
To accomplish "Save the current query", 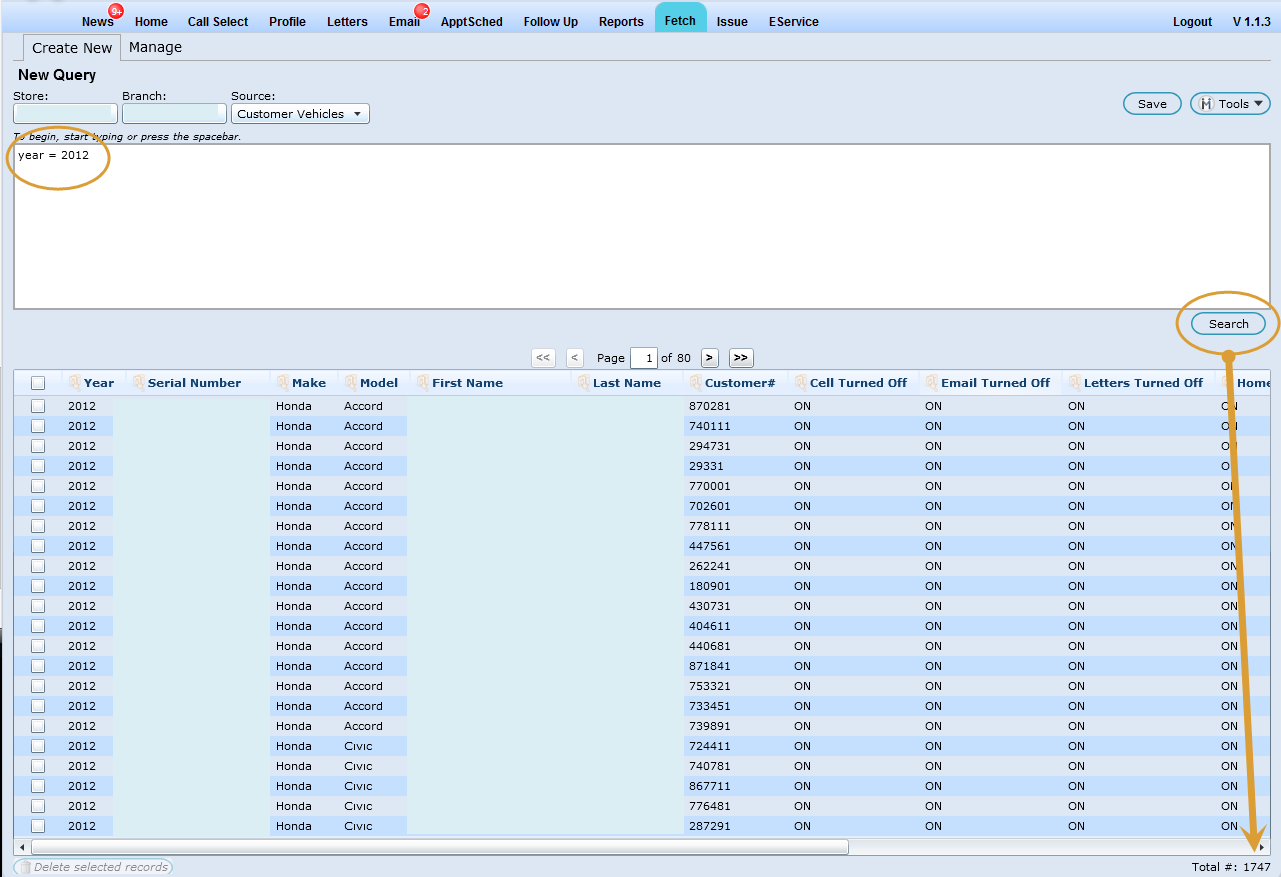I will [1152, 104].
